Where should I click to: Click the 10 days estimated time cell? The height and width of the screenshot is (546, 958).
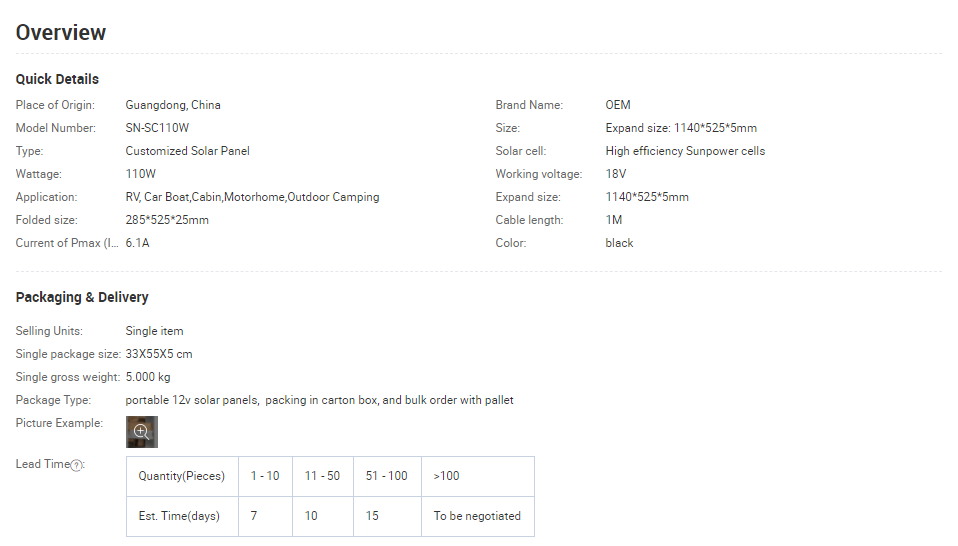(x=311, y=516)
